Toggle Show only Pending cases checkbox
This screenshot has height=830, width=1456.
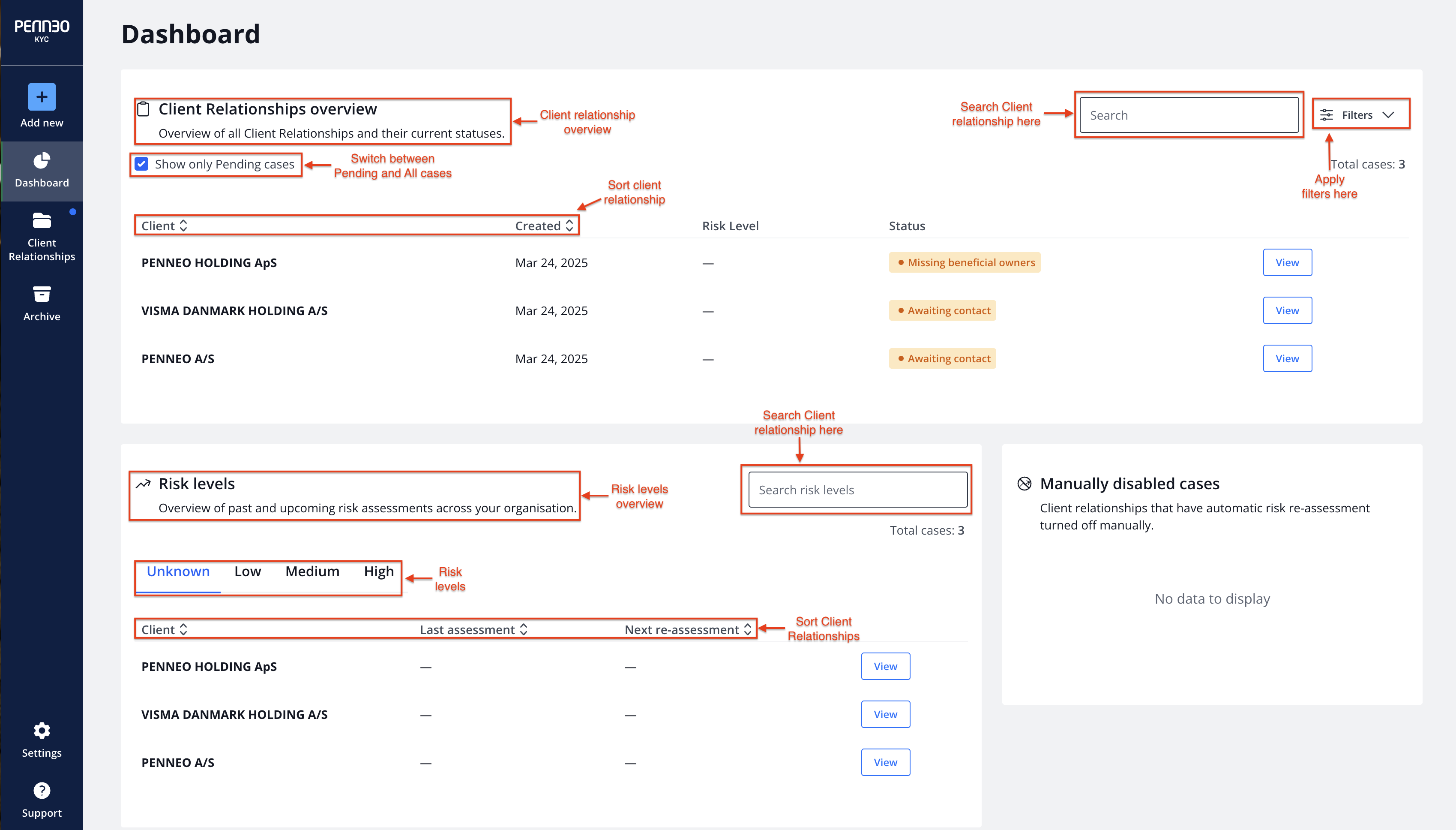click(x=141, y=164)
